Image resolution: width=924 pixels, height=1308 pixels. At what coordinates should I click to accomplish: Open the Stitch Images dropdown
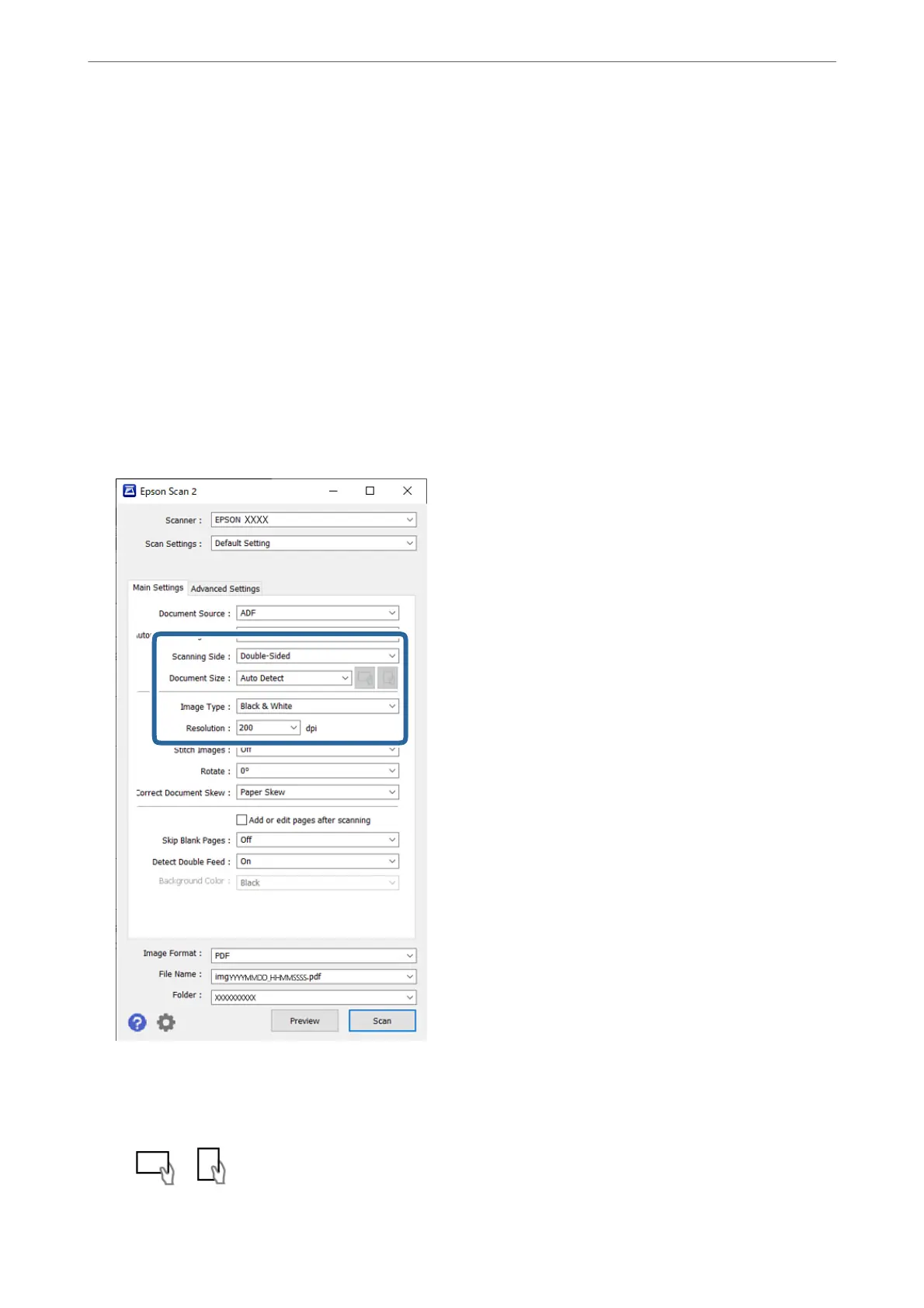[x=318, y=750]
